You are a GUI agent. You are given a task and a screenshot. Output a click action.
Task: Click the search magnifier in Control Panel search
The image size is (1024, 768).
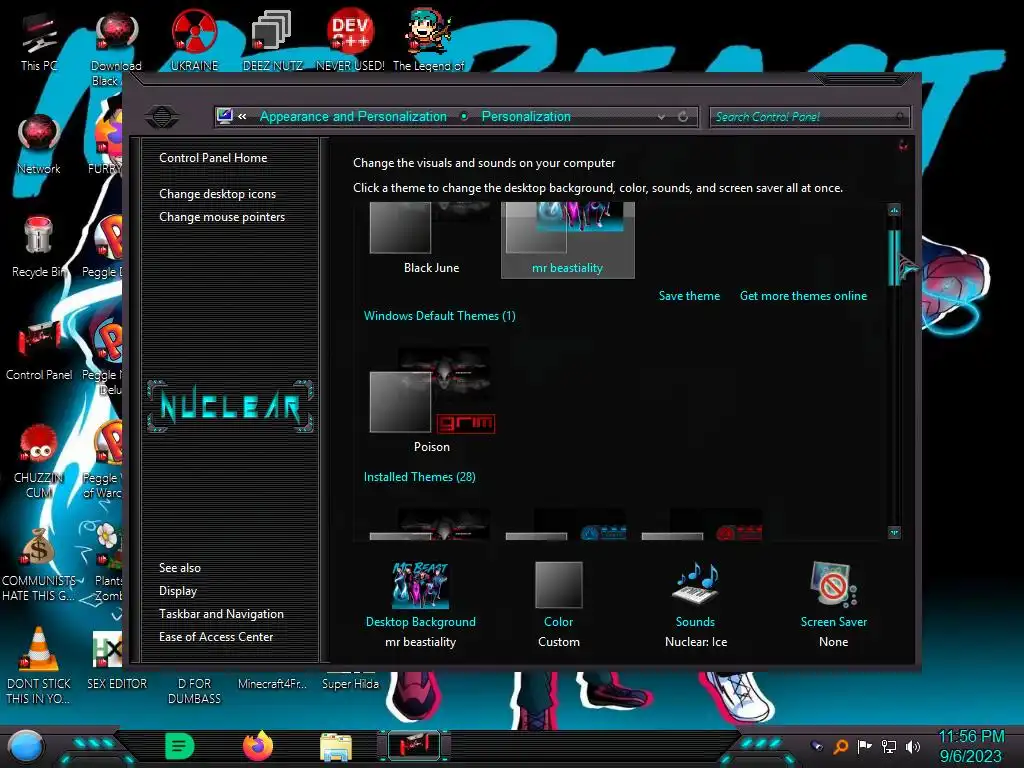pyautogui.click(x=900, y=117)
